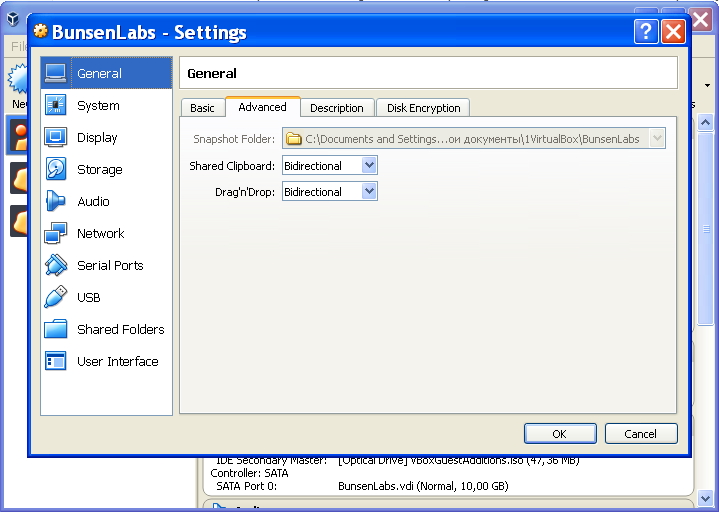This screenshot has width=719, height=512.
Task: Click VirtualBox cube icon in main window
Action: point(13,19)
